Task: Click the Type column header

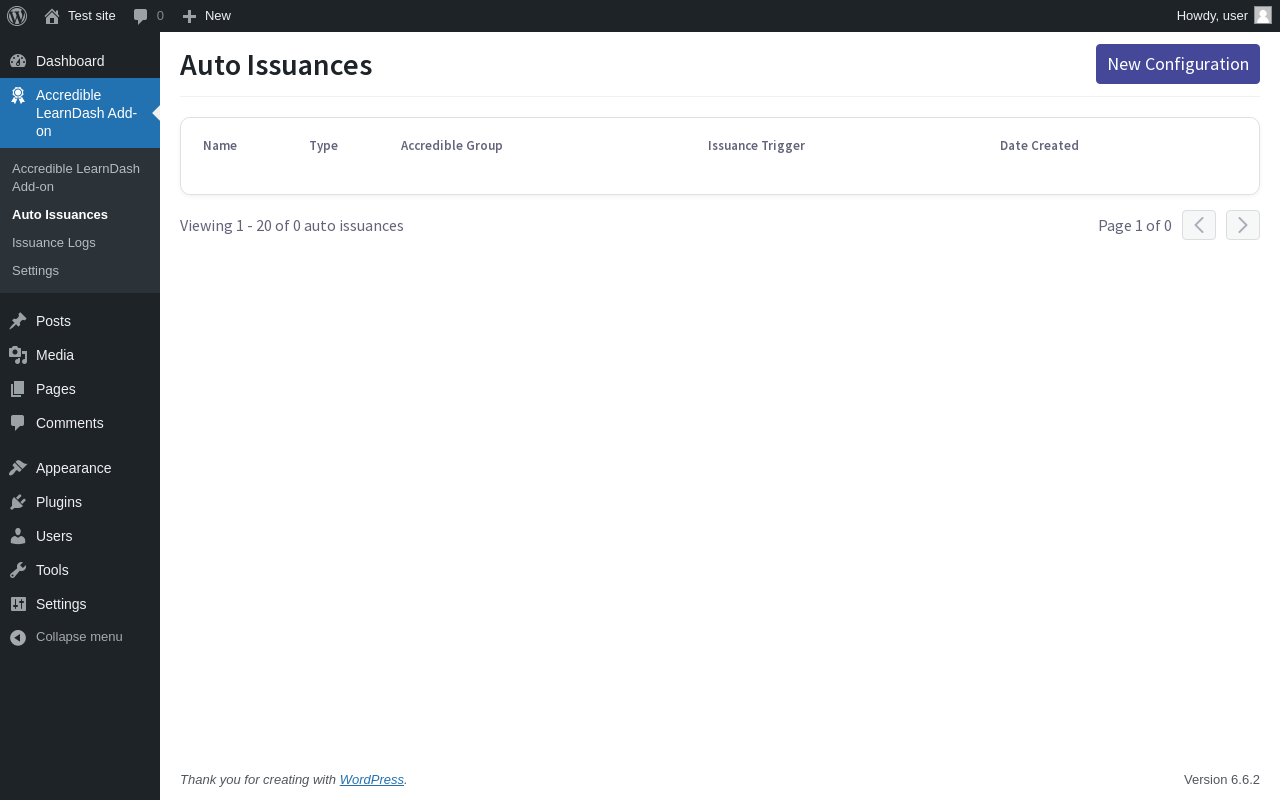Action: pos(323,146)
